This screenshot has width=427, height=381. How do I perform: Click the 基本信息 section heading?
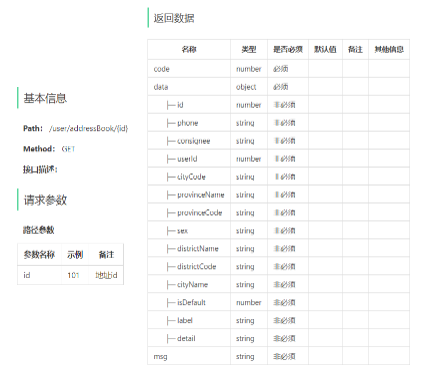click(x=45, y=98)
